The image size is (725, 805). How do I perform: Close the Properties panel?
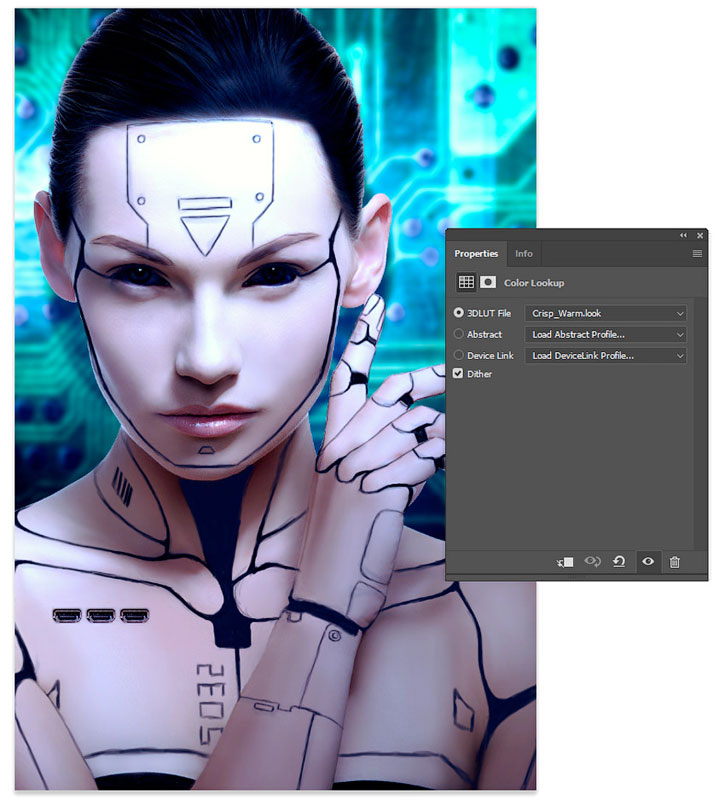(700, 235)
